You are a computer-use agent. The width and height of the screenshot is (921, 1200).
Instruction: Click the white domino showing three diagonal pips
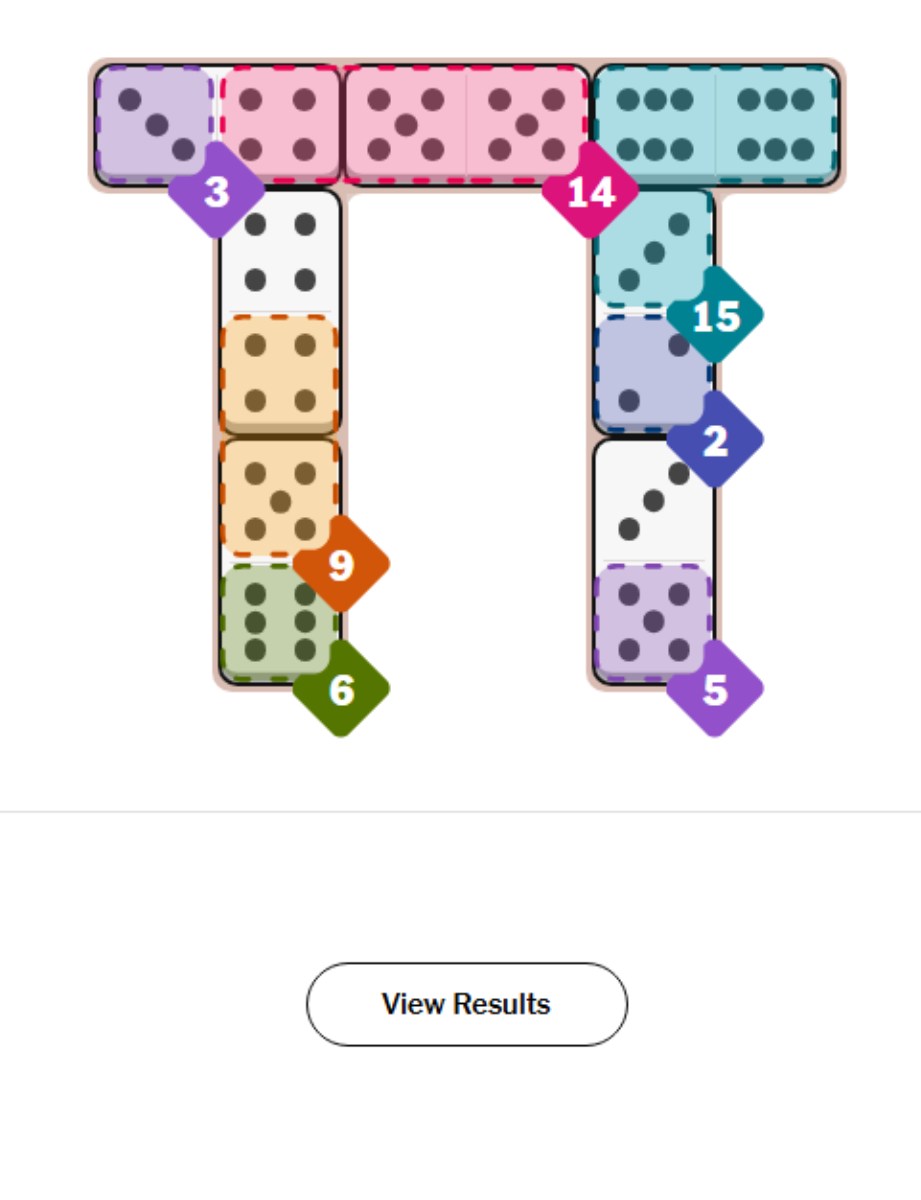pos(655,498)
